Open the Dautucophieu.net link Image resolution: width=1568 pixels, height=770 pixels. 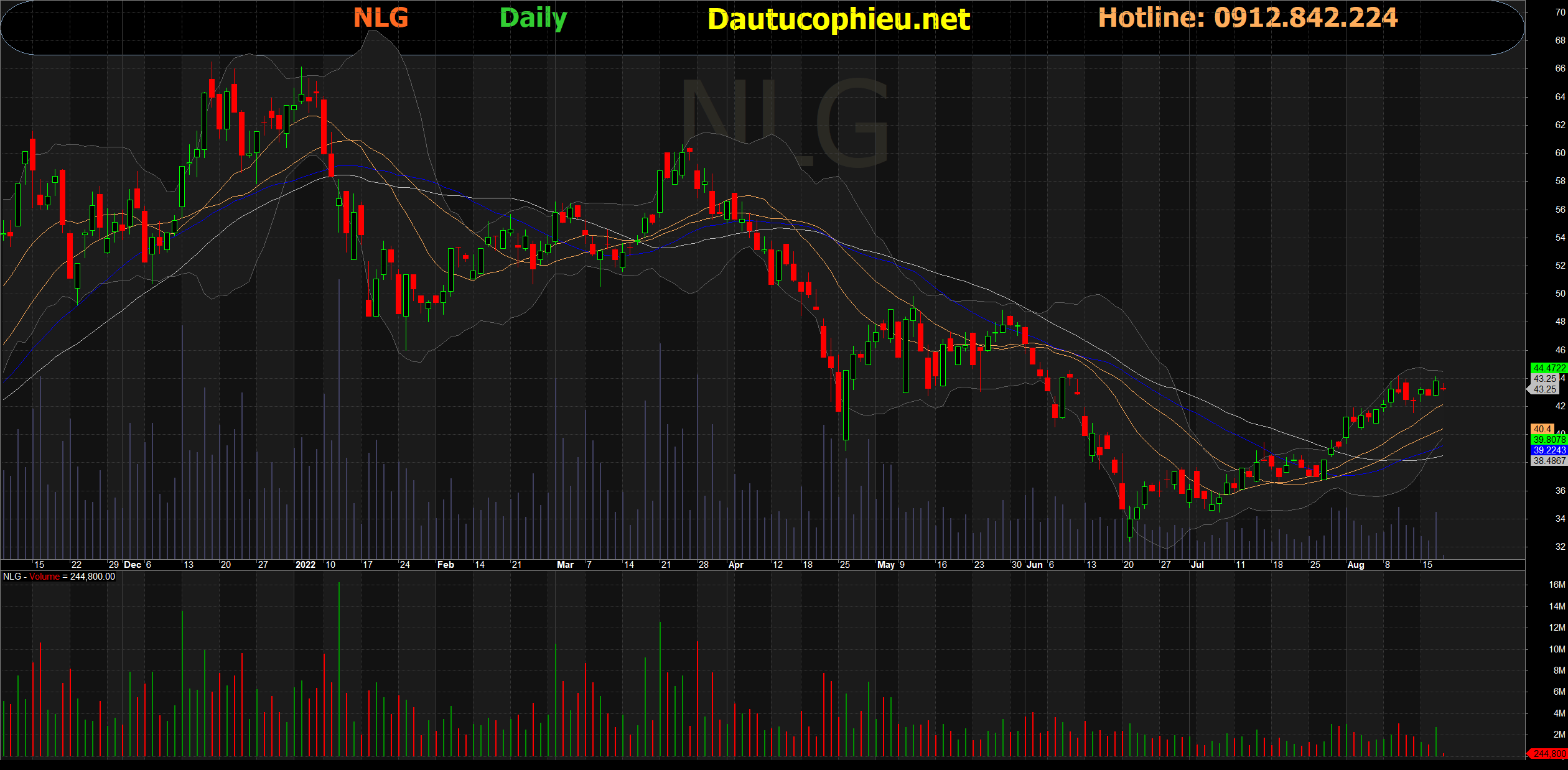click(838, 20)
